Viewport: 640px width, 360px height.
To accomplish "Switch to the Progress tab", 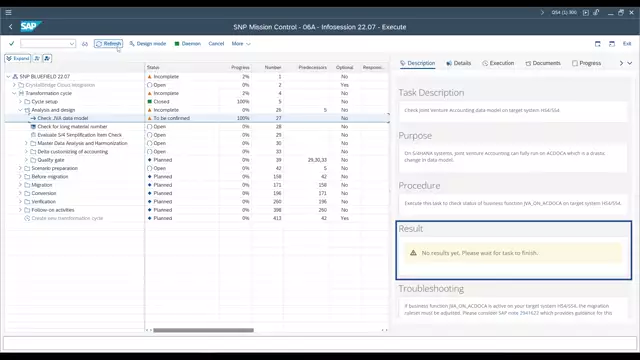I will click(587, 63).
